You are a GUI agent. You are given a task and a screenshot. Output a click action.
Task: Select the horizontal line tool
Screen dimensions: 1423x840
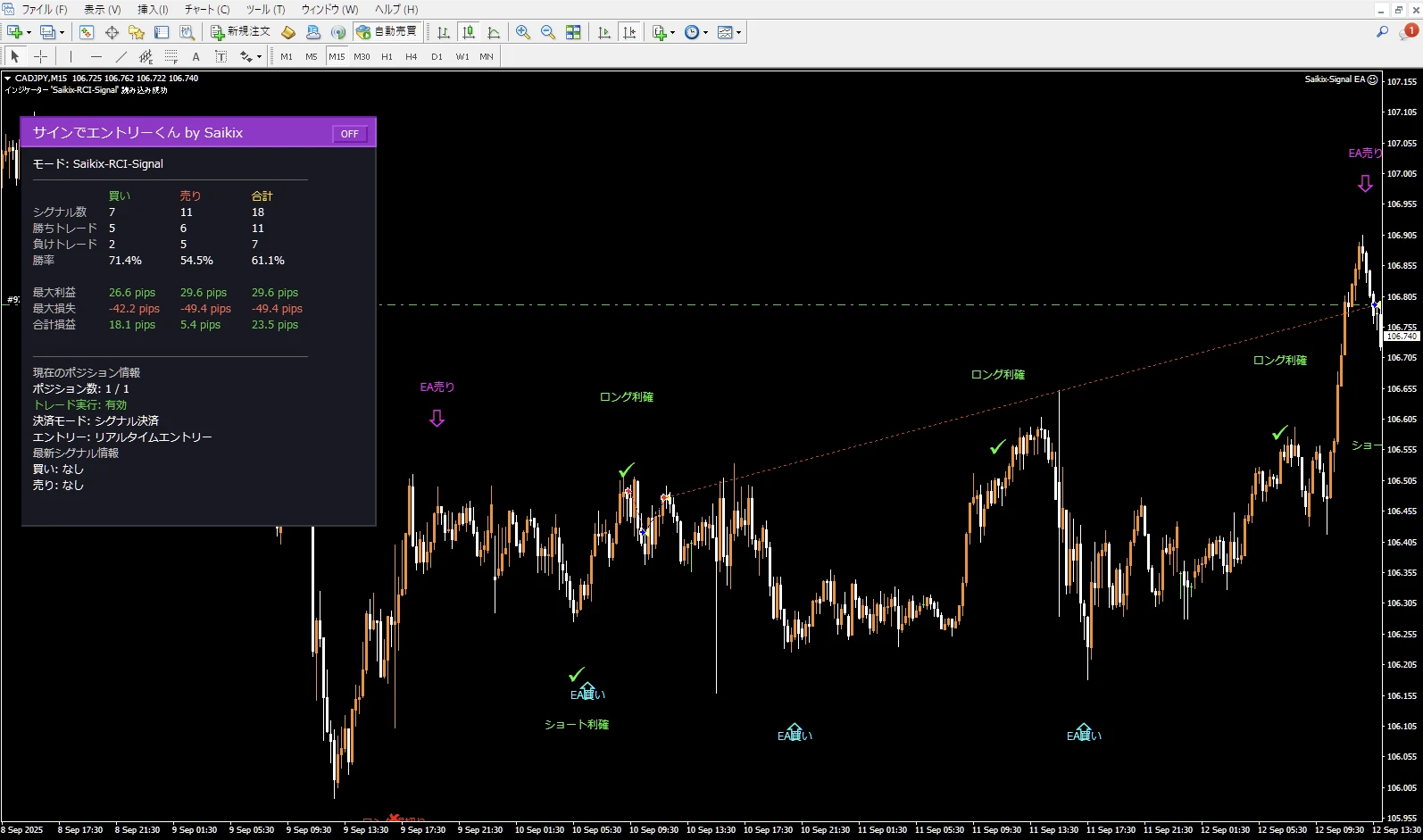96,56
